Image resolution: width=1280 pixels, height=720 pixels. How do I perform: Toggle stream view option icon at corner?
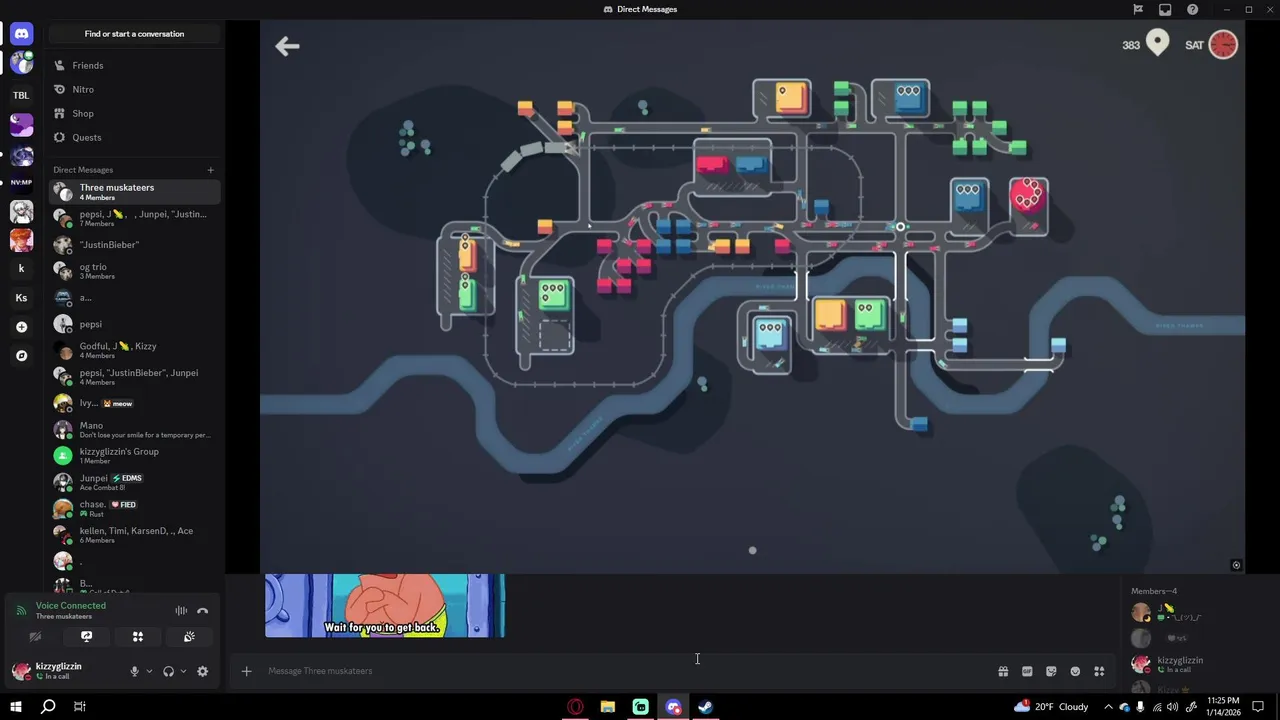(x=1236, y=565)
